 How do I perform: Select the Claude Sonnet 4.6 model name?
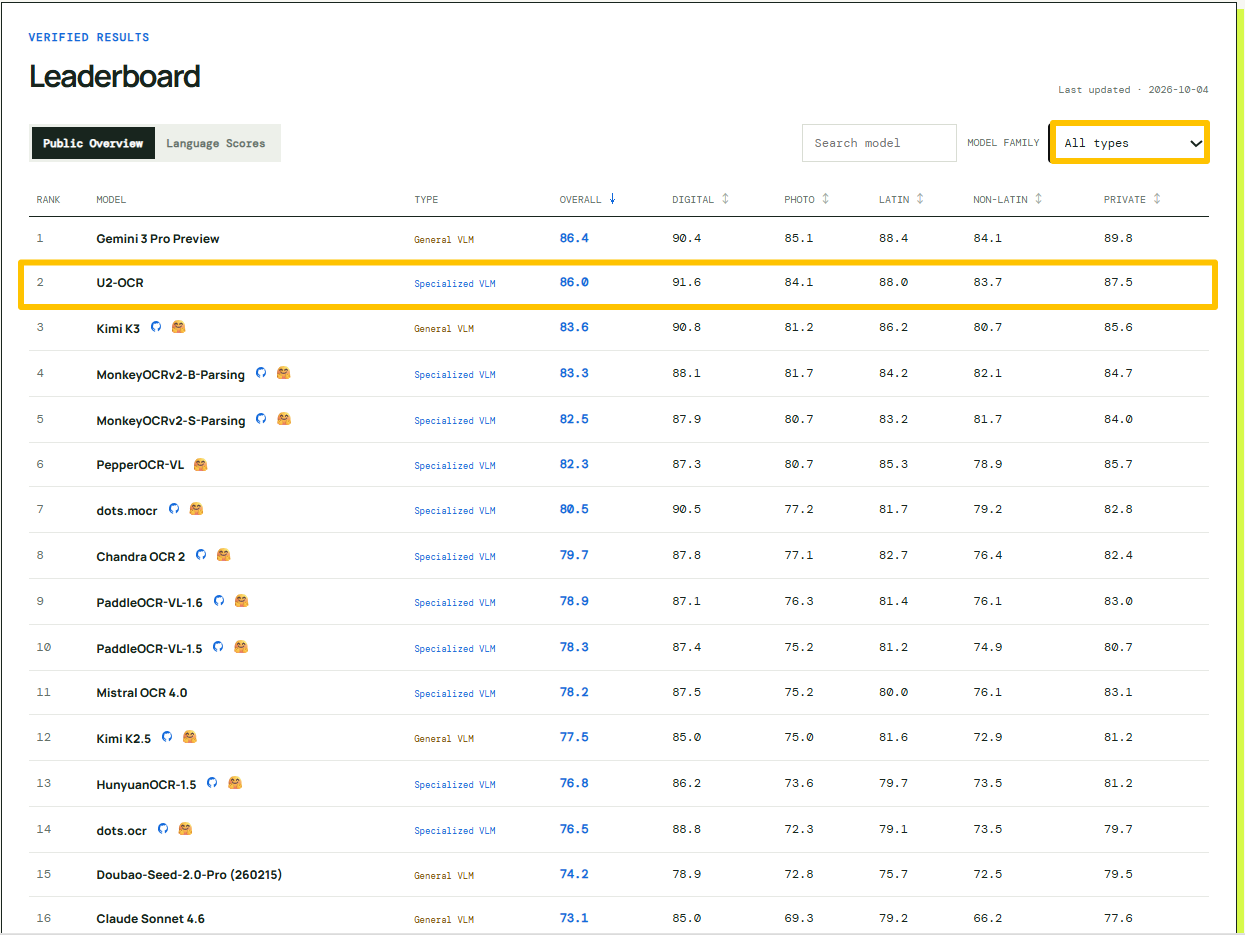click(151, 919)
